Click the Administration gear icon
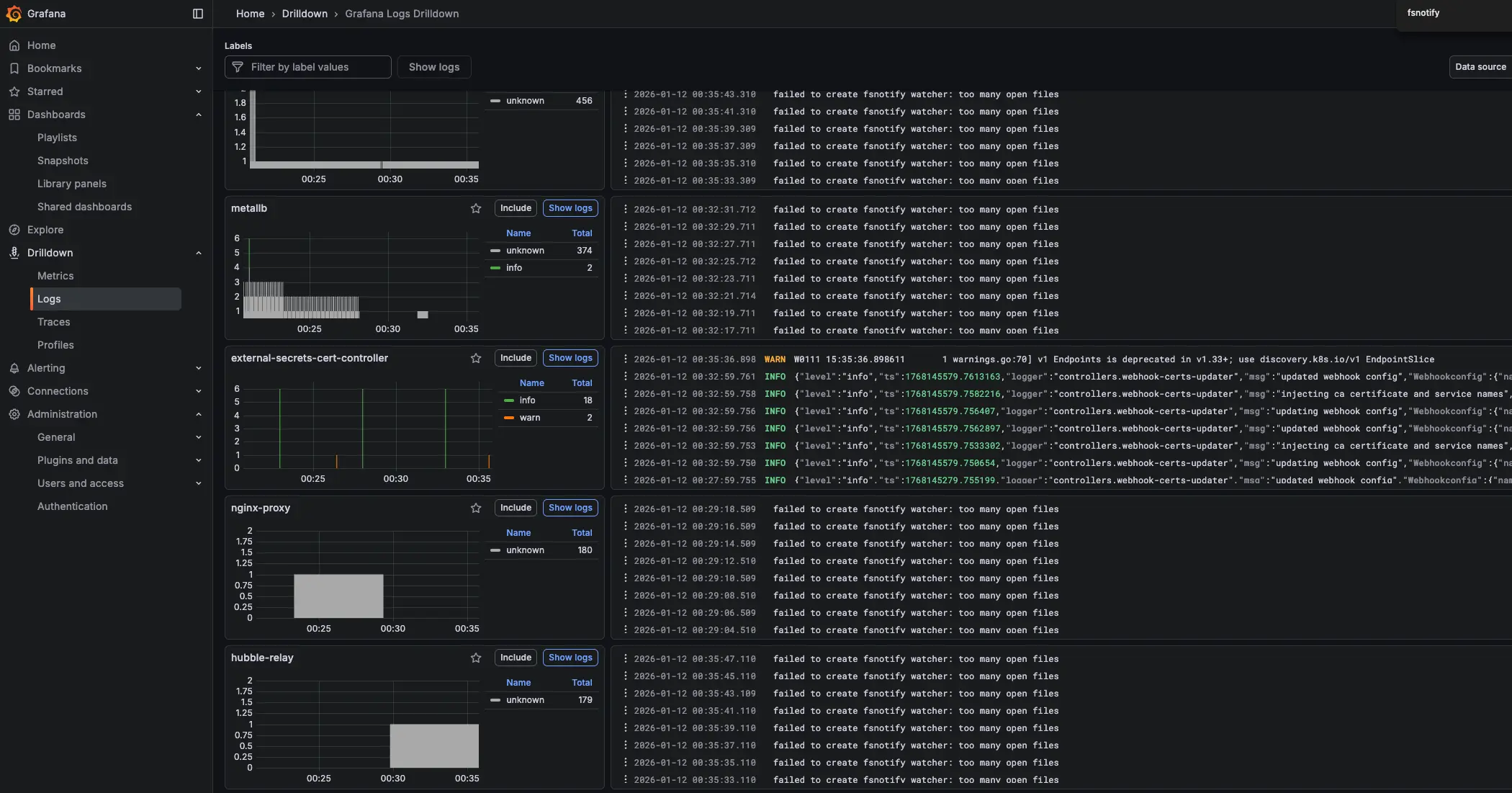 (x=14, y=414)
